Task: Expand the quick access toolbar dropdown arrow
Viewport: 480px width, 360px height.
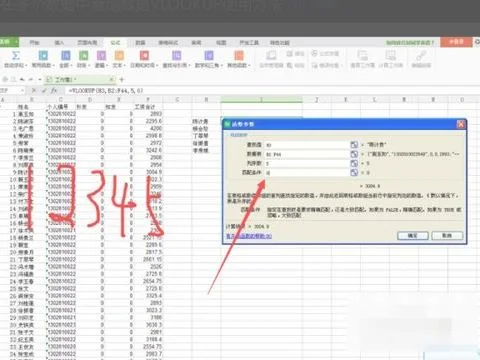Action: [40, 79]
